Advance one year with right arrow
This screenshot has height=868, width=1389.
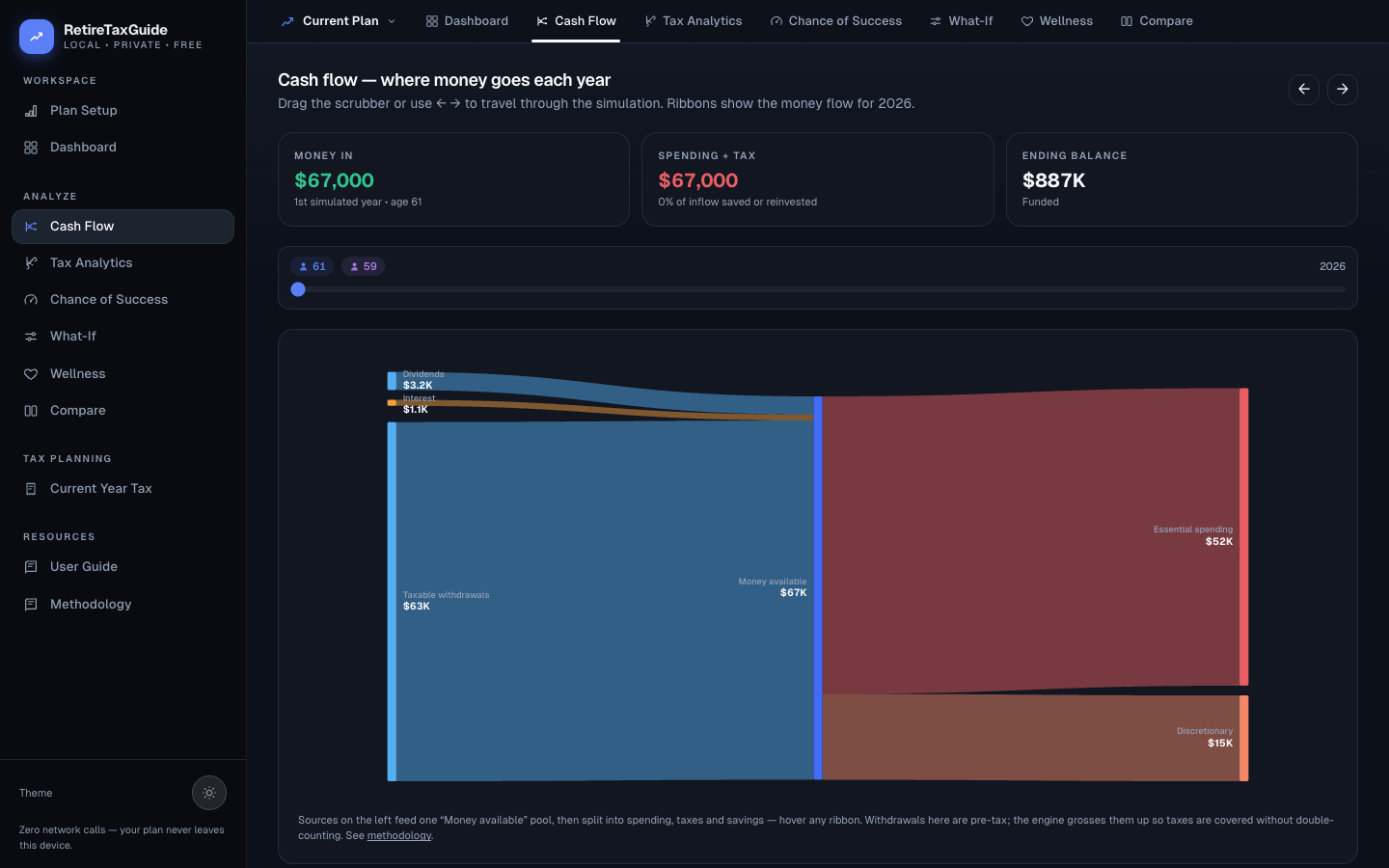(x=1343, y=90)
